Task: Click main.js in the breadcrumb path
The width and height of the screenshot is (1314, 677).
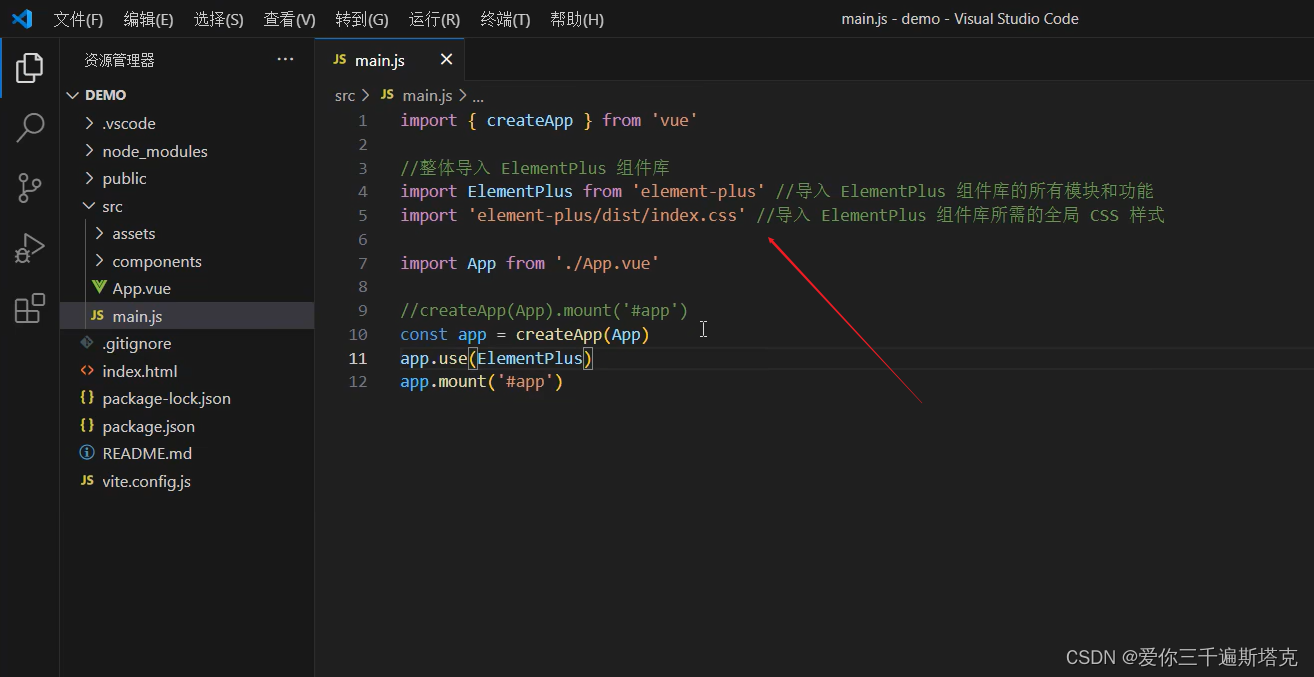Action: tap(427, 95)
